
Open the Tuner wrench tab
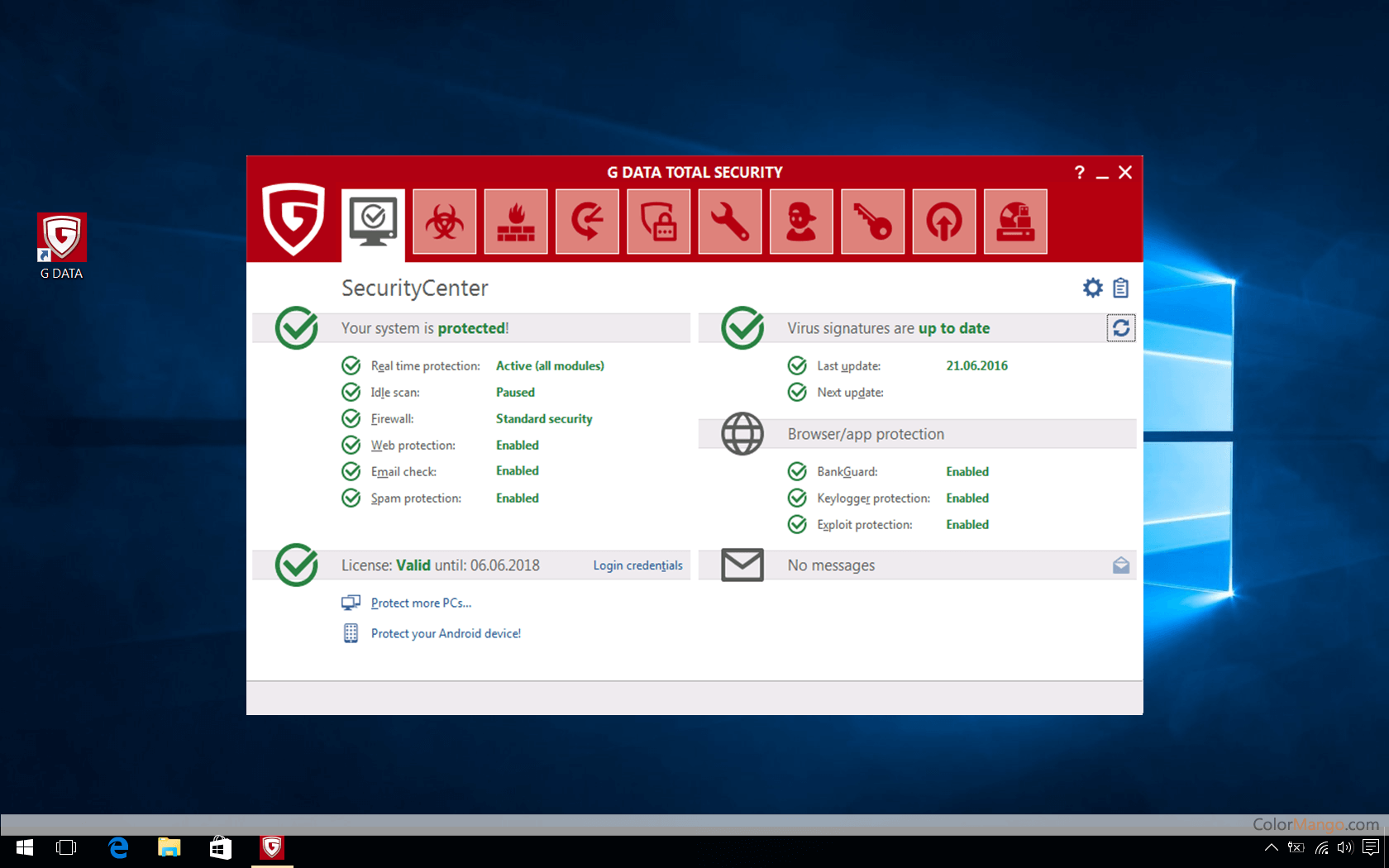(x=729, y=222)
